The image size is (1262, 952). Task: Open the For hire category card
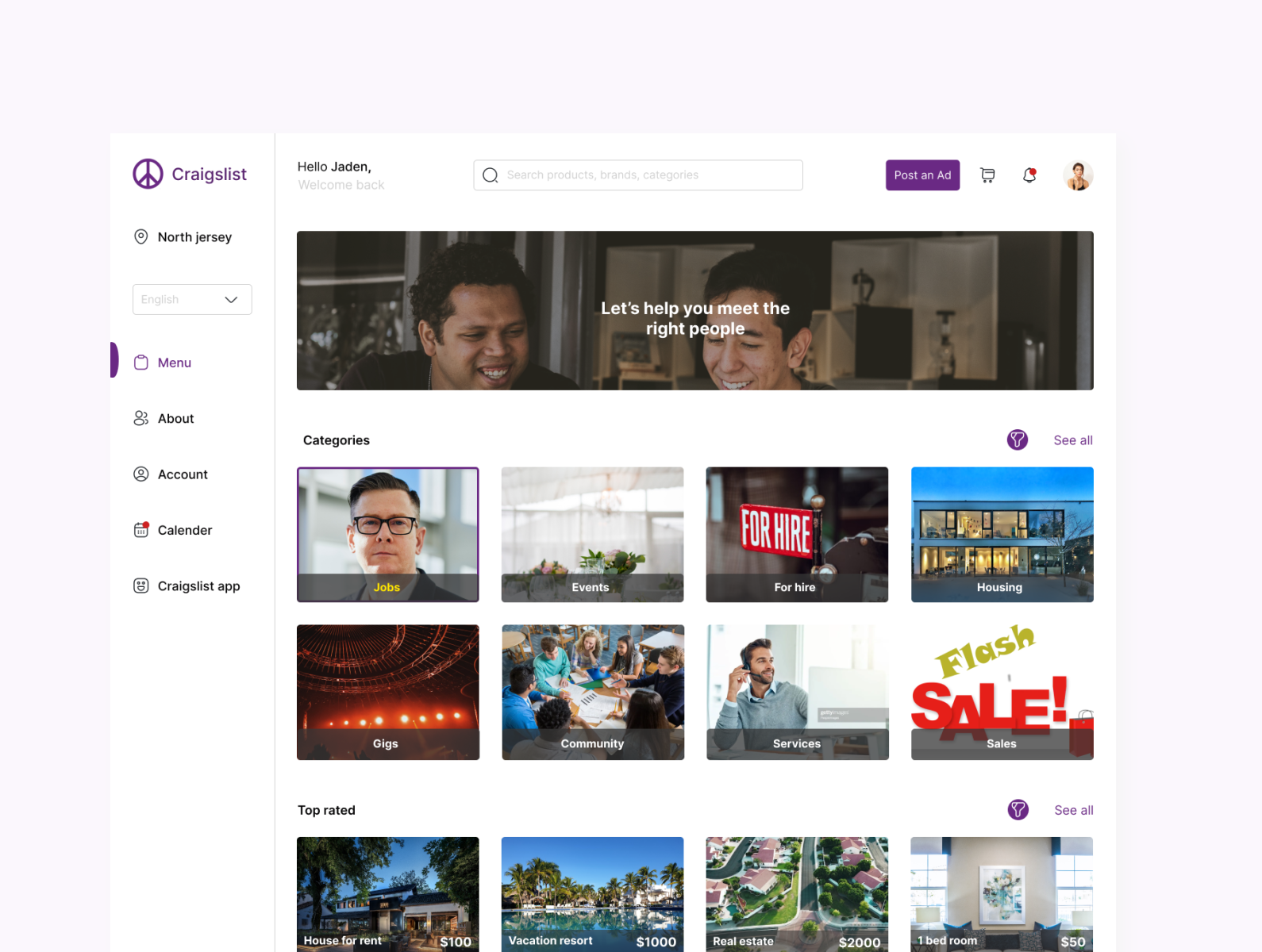coord(797,535)
